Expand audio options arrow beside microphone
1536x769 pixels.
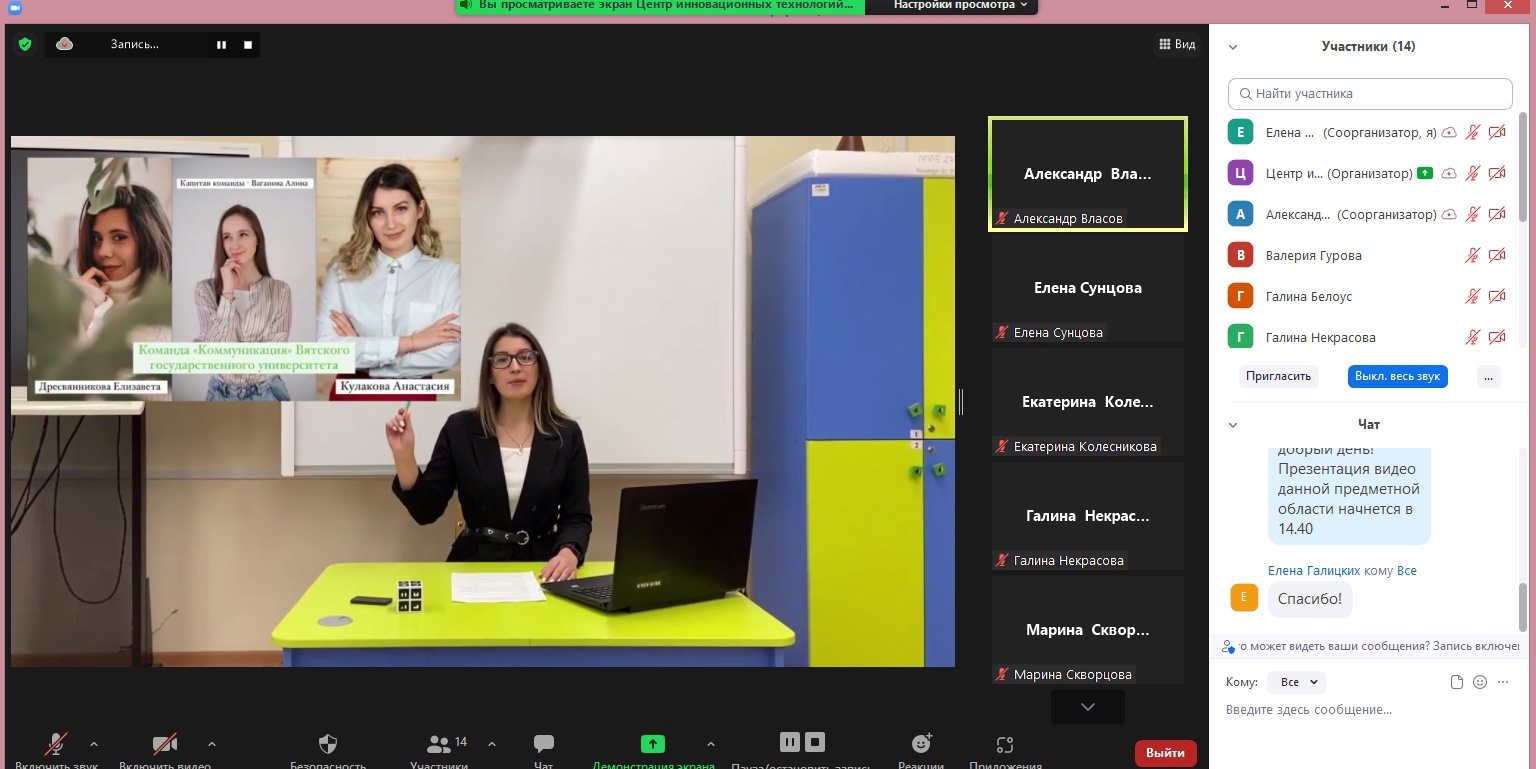tap(94, 744)
